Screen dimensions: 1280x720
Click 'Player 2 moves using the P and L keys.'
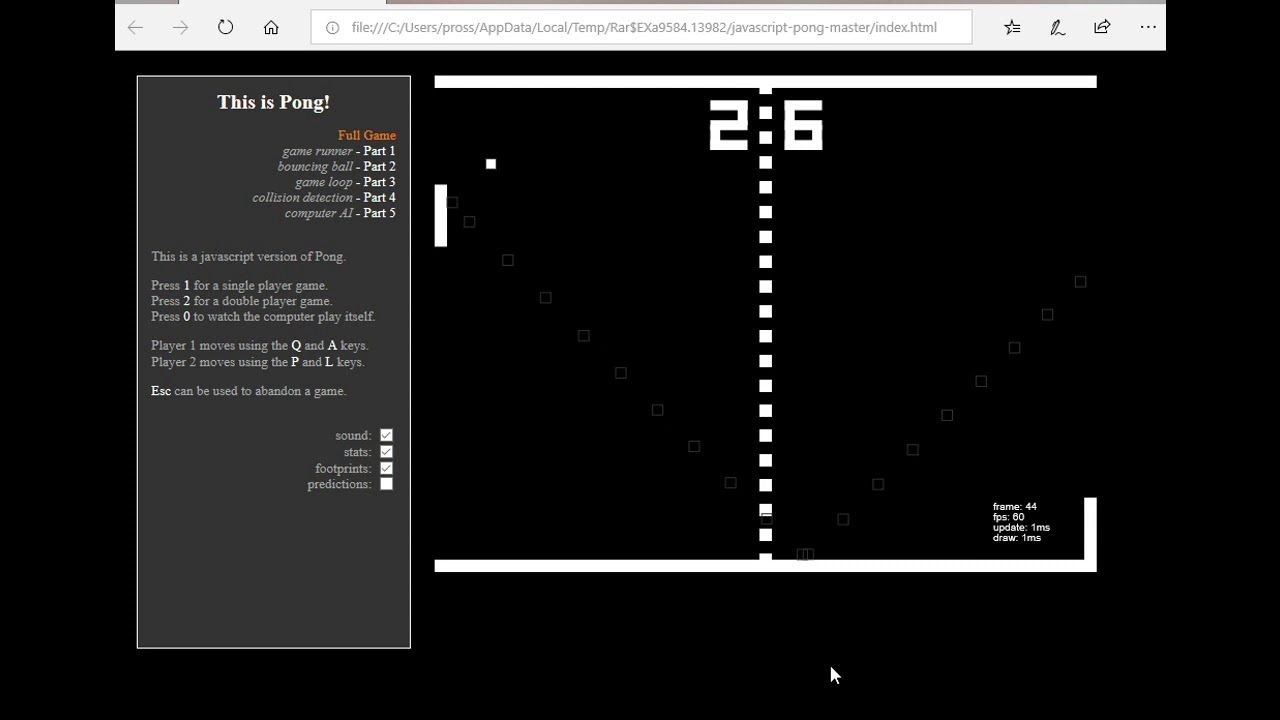coord(258,362)
